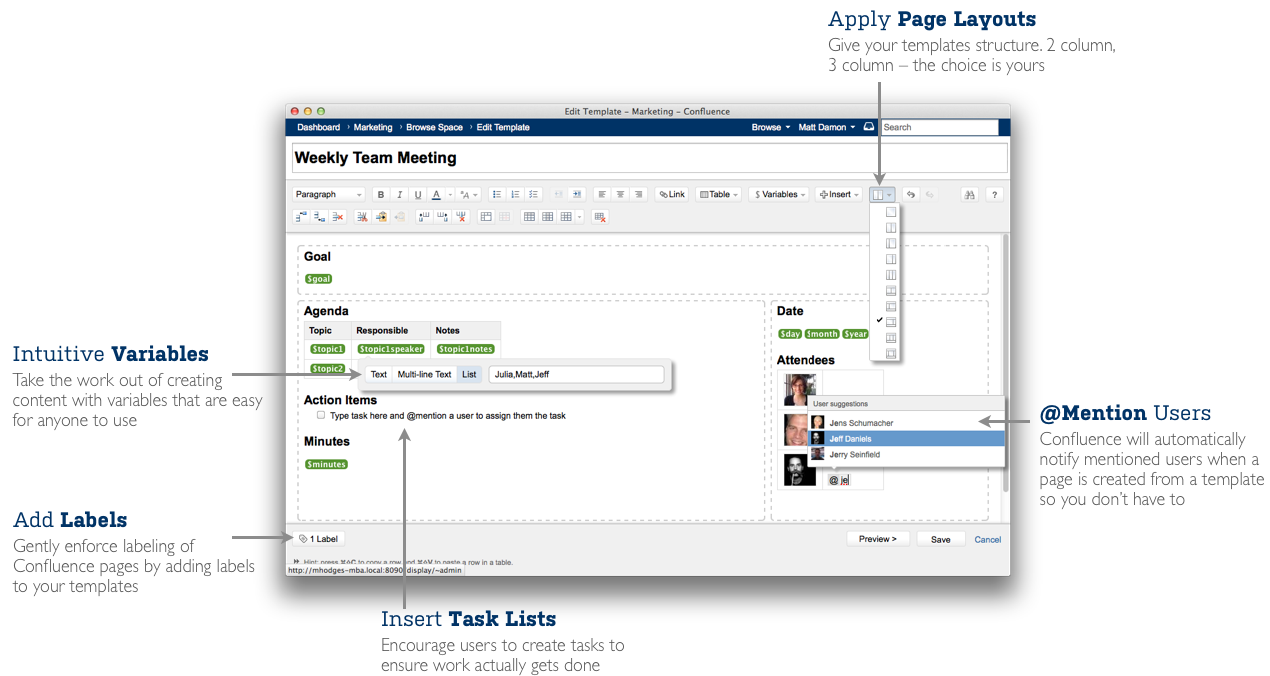Viewport: 1270px width, 676px height.
Task: Open find and replace binoculars icon
Action: pyautogui.click(x=970, y=194)
